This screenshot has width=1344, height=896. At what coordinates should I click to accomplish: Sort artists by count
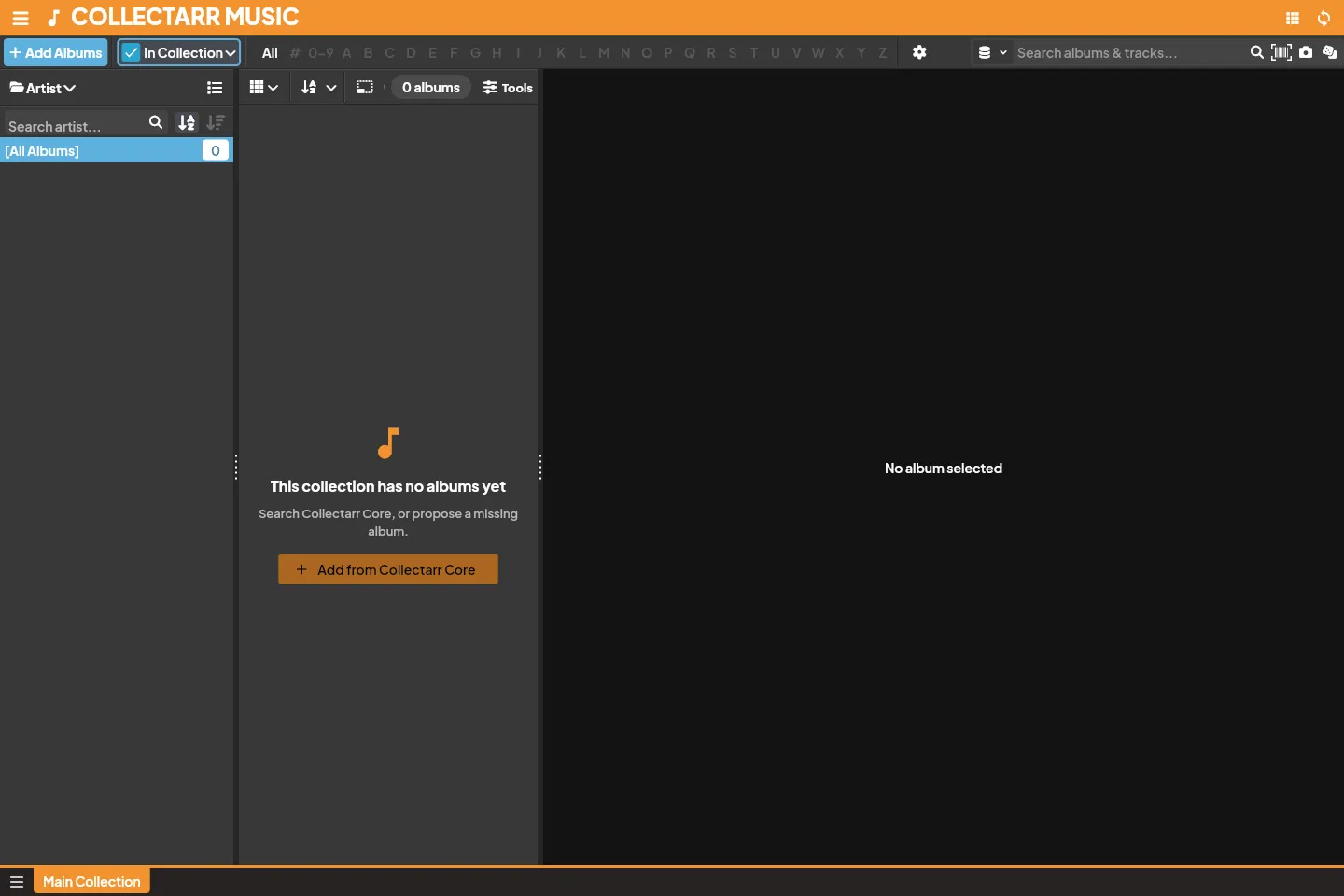pos(216,122)
